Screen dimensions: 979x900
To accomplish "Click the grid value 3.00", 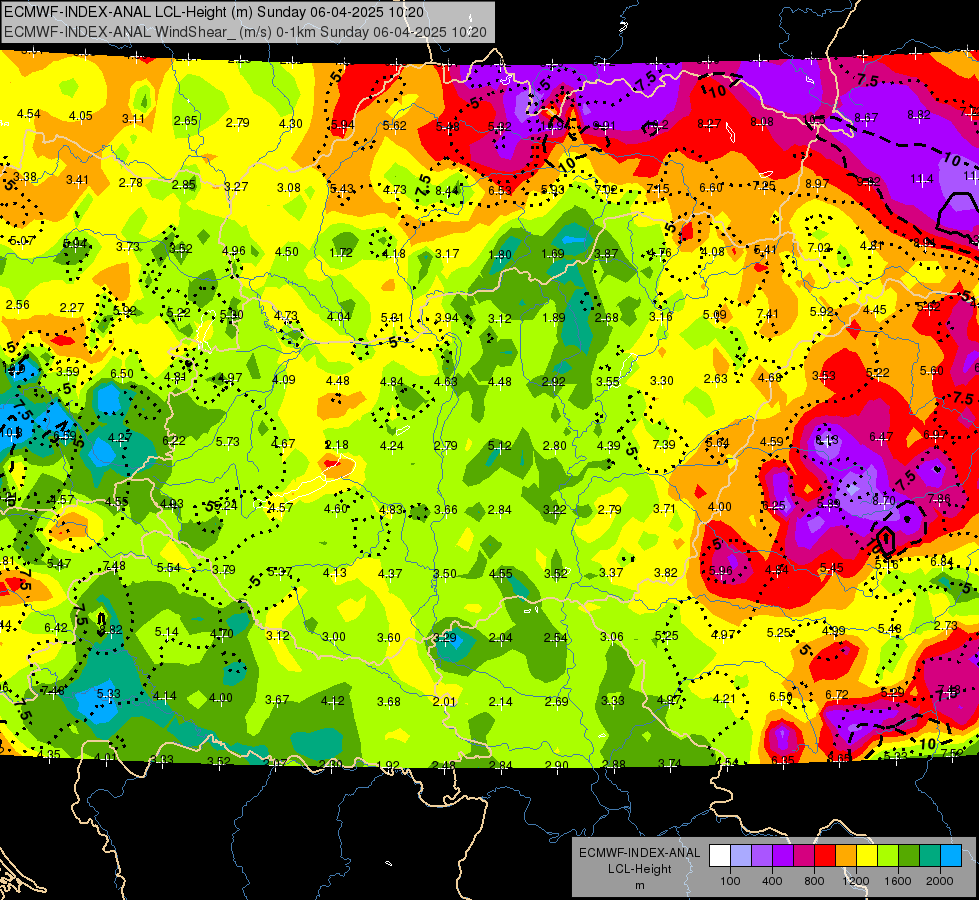I will pos(333,636).
